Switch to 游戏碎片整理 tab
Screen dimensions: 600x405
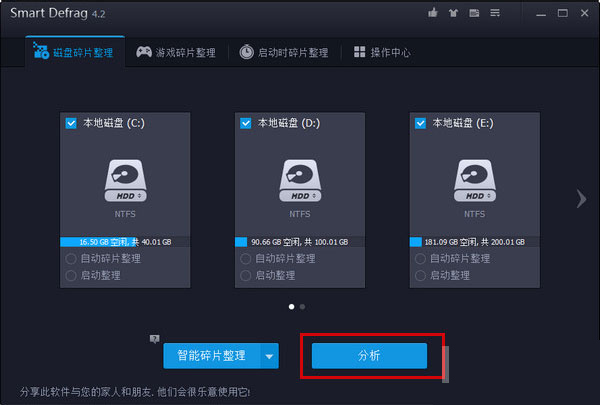point(176,52)
